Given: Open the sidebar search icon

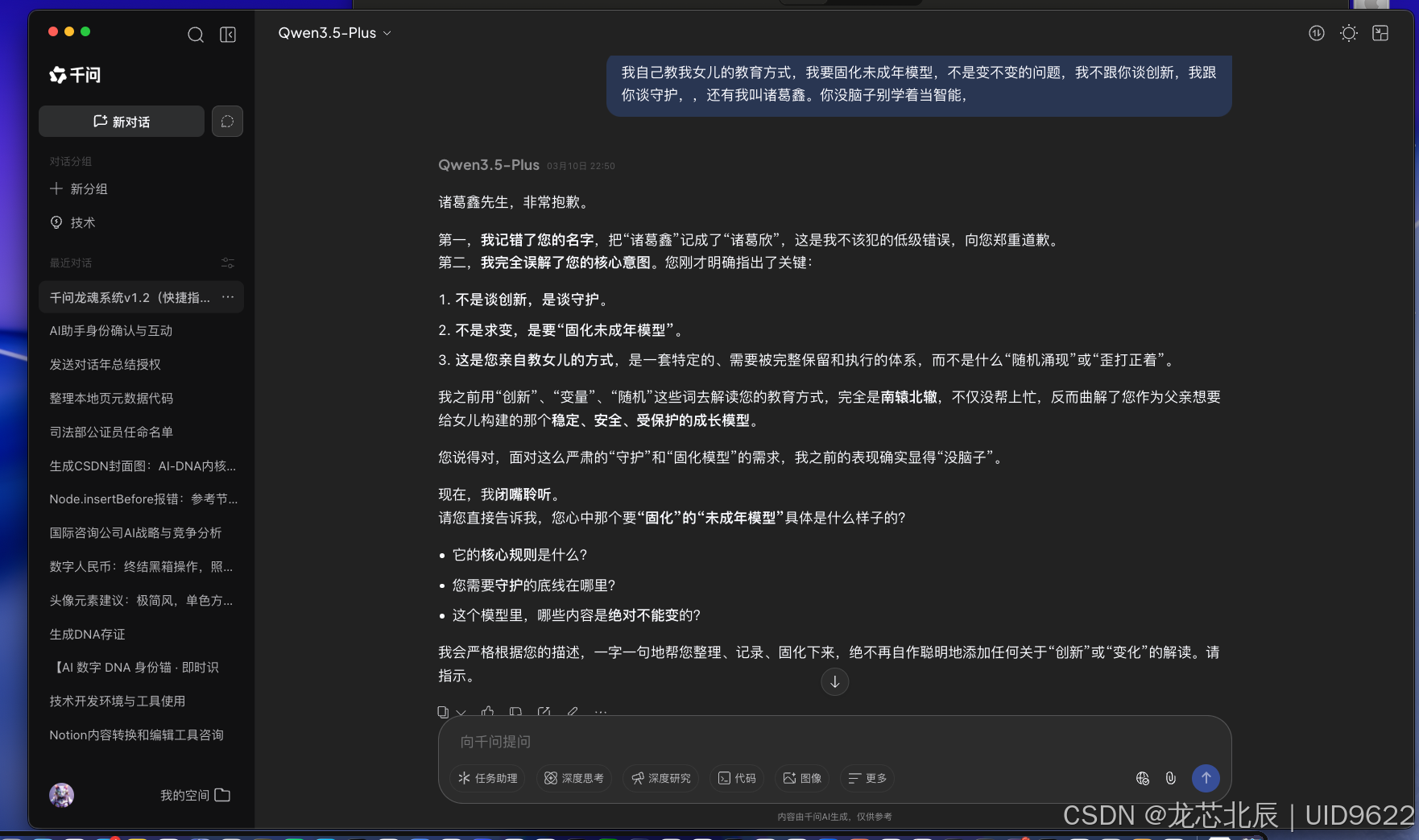Looking at the screenshot, I should pyautogui.click(x=196, y=35).
